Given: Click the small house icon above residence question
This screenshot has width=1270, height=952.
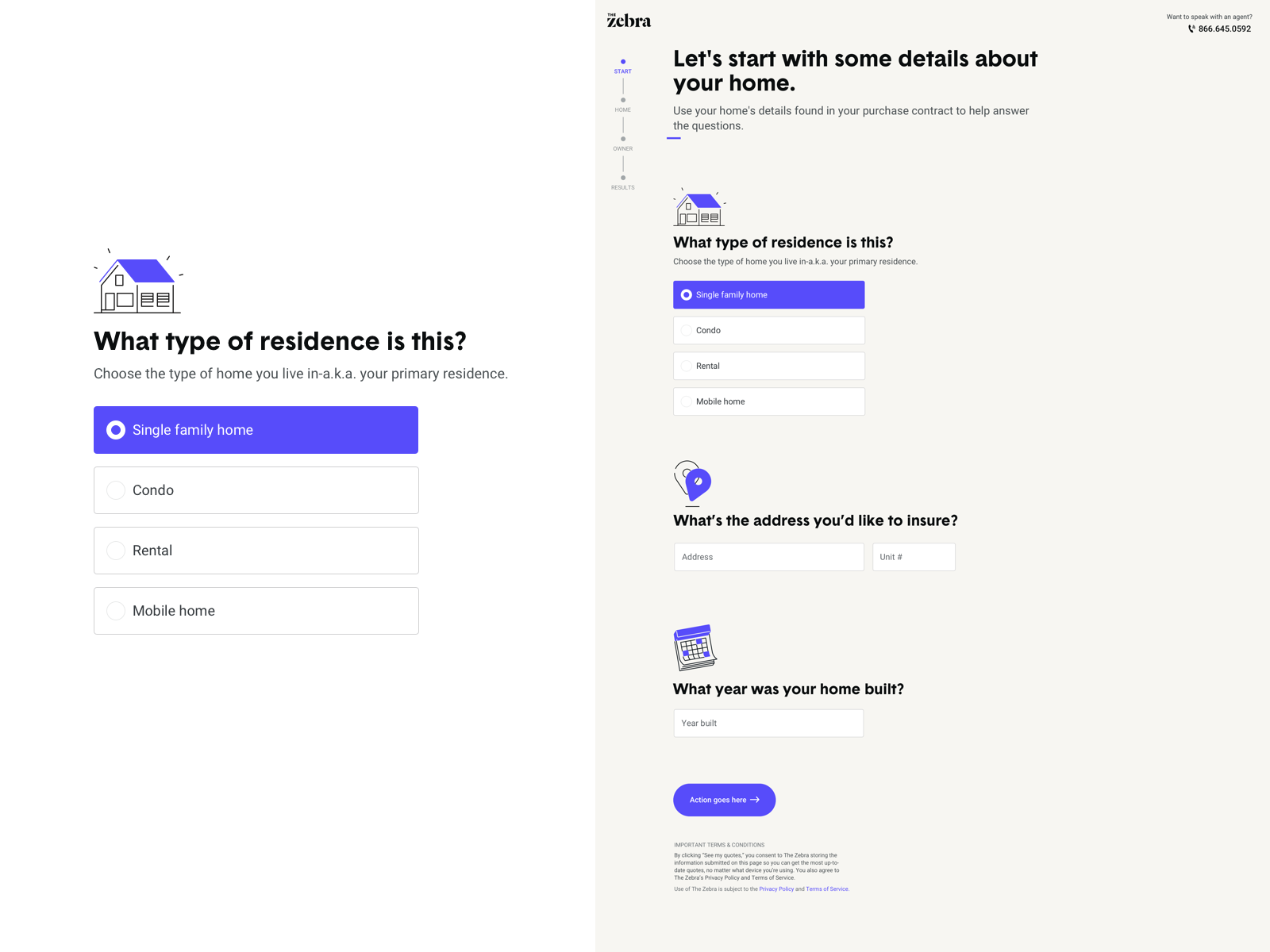Looking at the screenshot, I should pyautogui.click(x=699, y=208).
